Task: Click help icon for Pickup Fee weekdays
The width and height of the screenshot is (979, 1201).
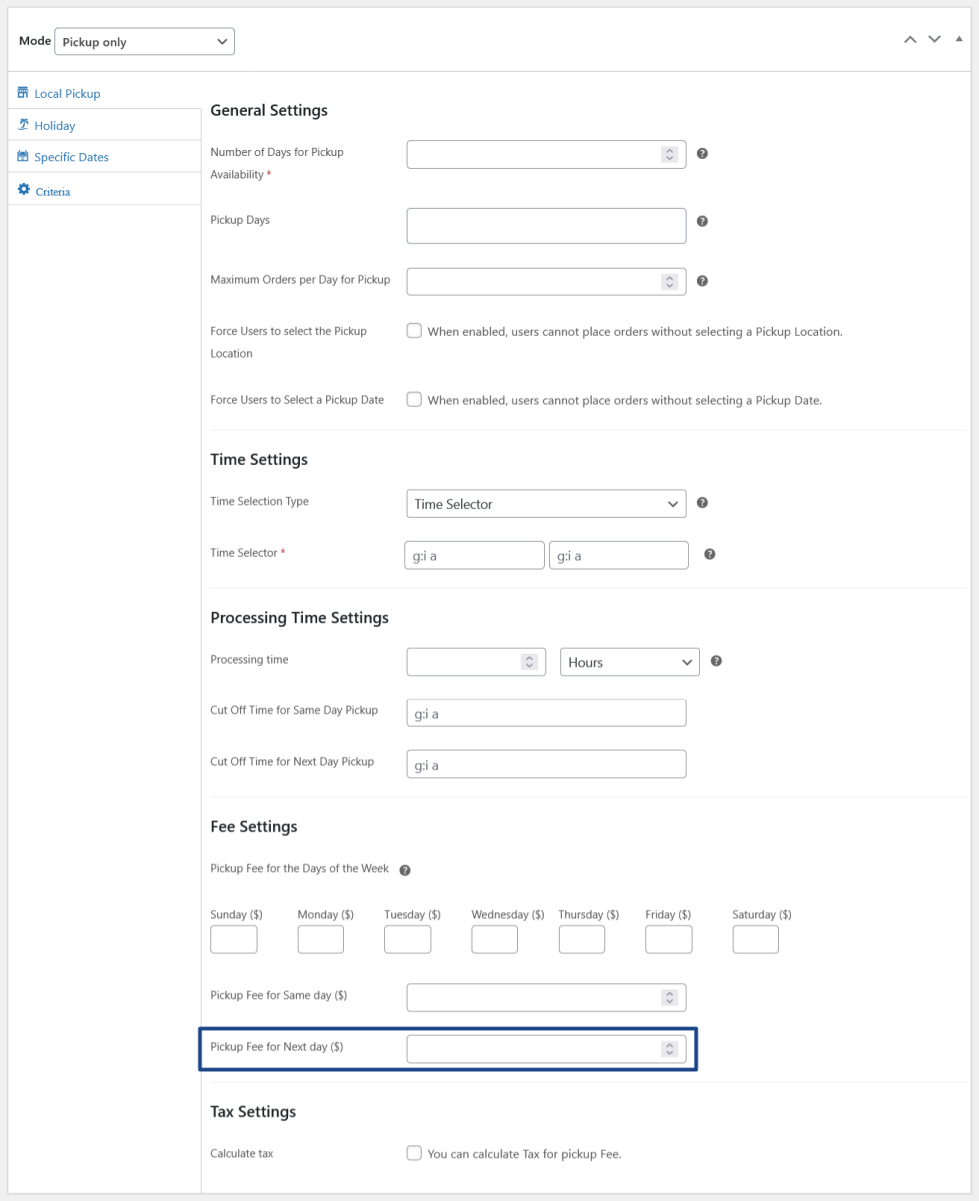Action: click(405, 870)
